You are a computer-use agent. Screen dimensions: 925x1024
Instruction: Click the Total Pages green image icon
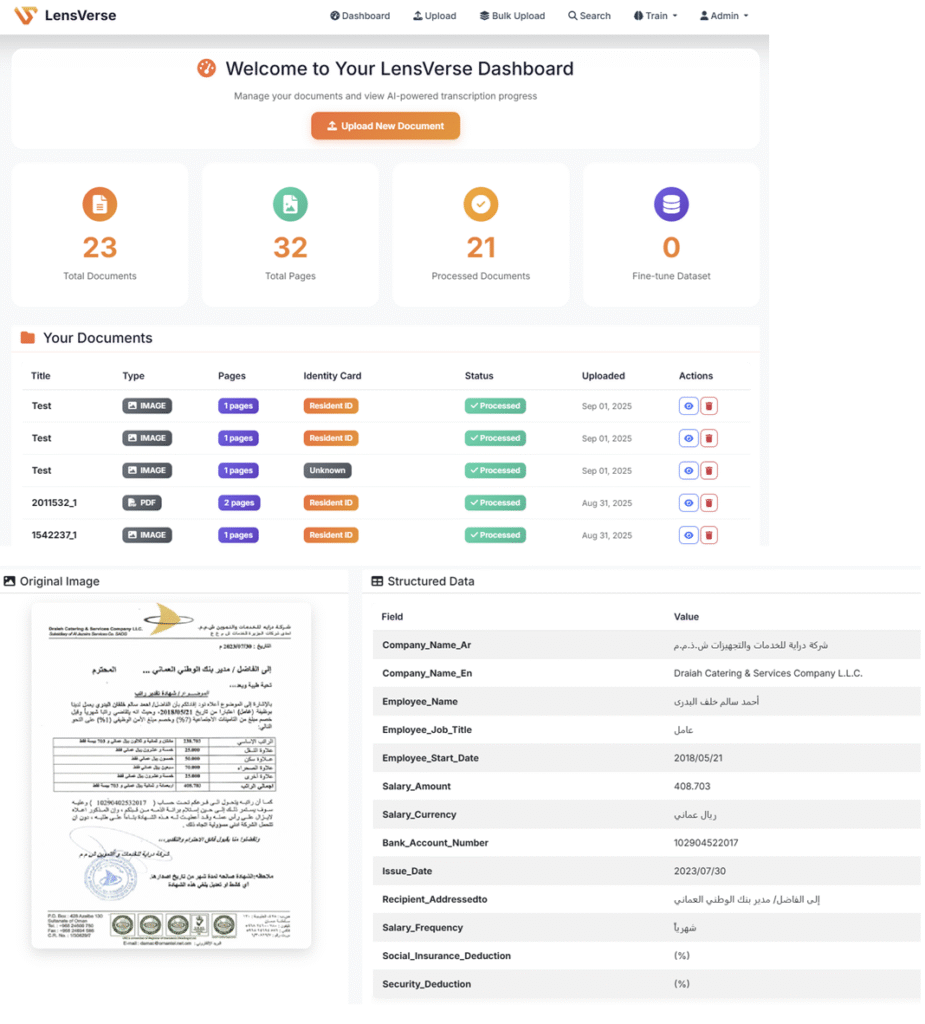(290, 204)
